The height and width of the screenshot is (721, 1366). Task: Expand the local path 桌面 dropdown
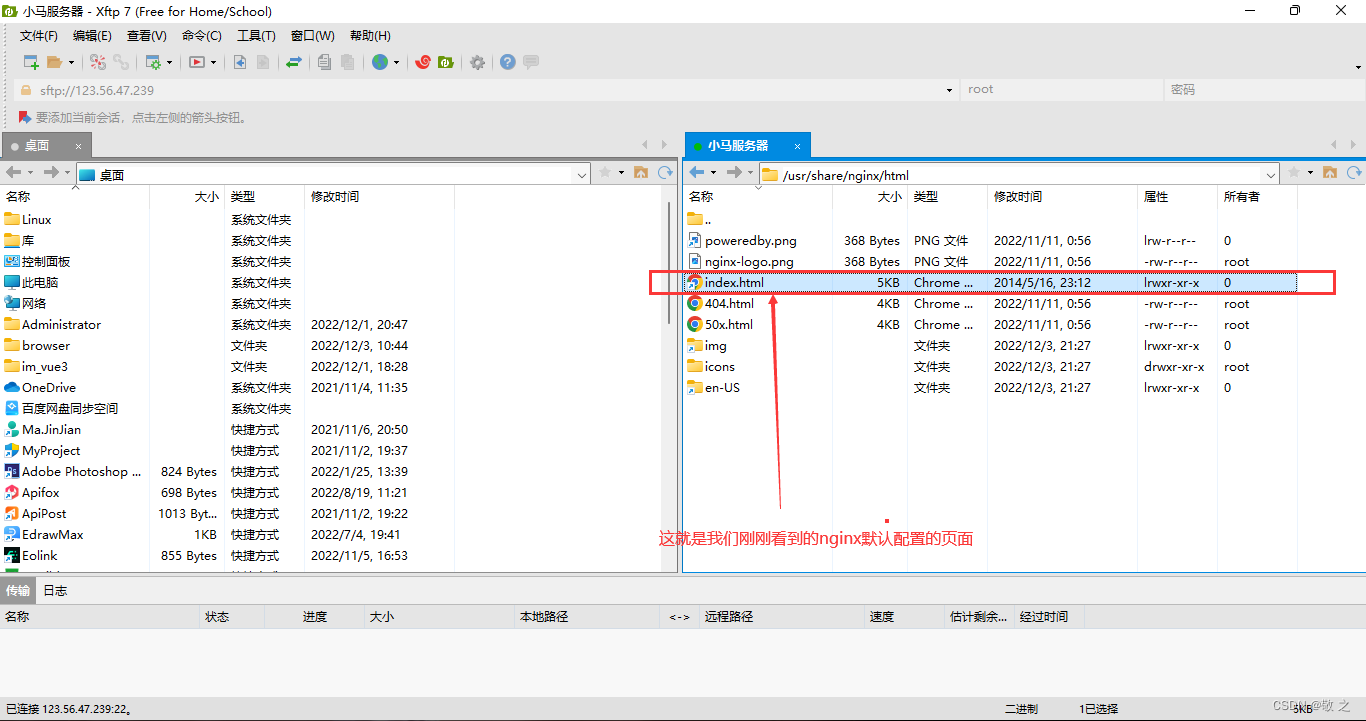[582, 174]
